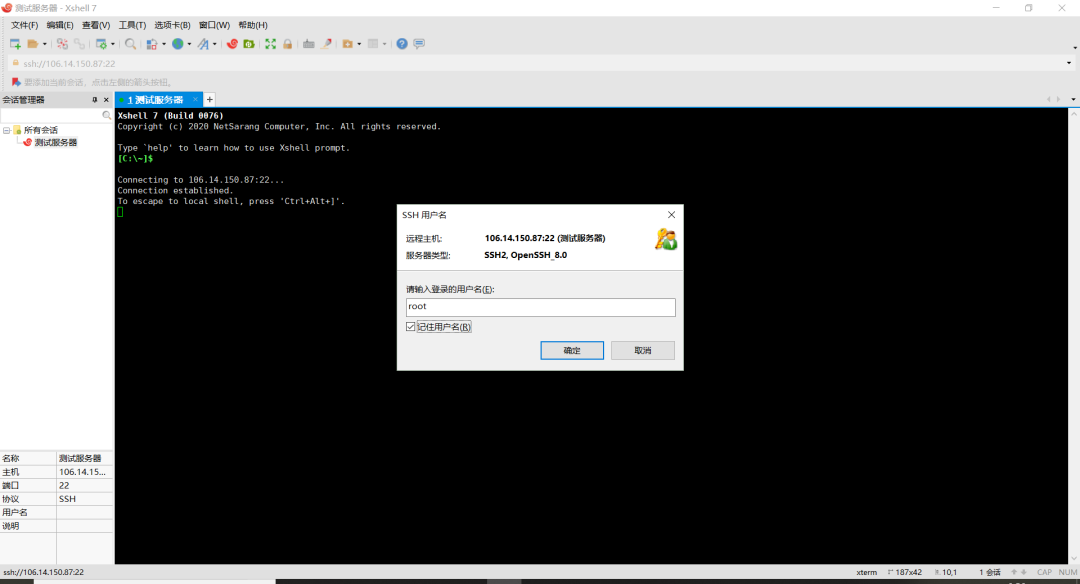Collapse the 所有会话 tree node
The image size is (1080, 584).
click(6, 130)
